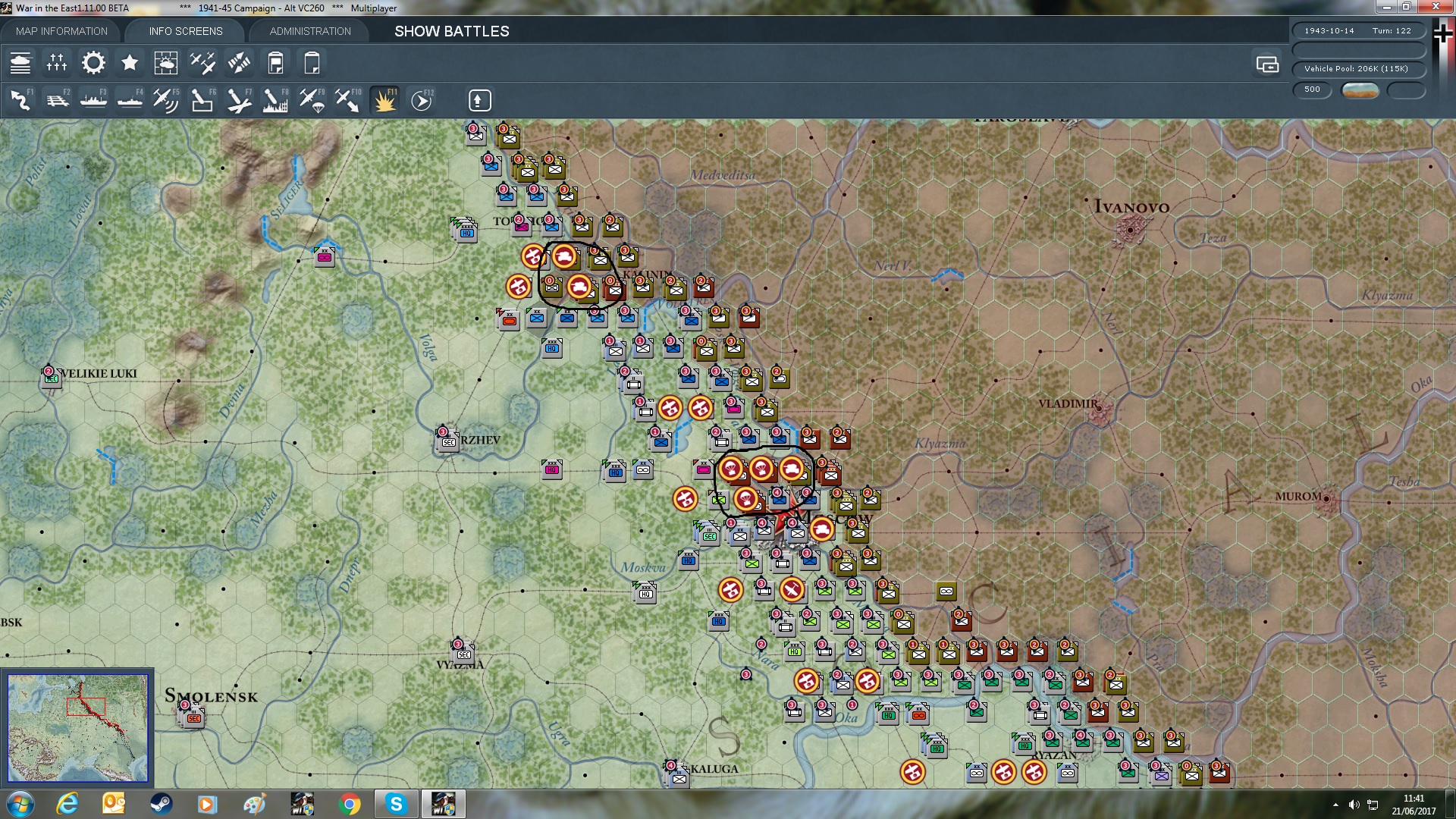Click the ground condition terrain indicator
1456x819 pixels.
(x=1360, y=90)
